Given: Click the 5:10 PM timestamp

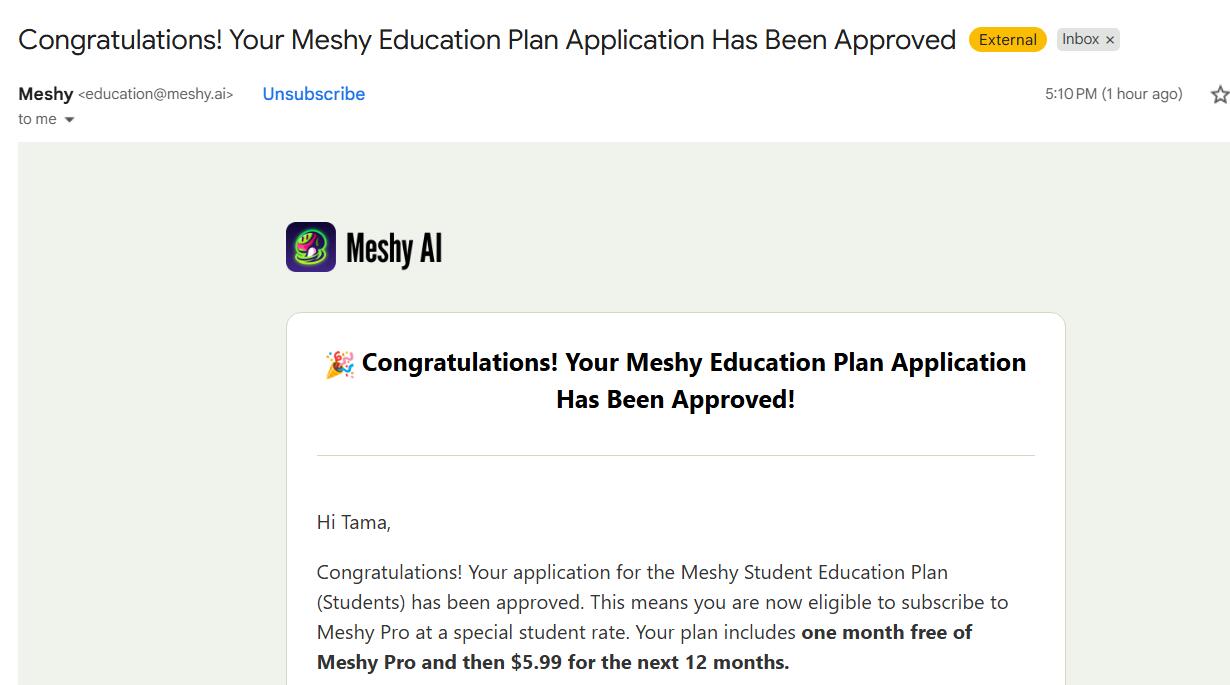Looking at the screenshot, I should [1113, 94].
